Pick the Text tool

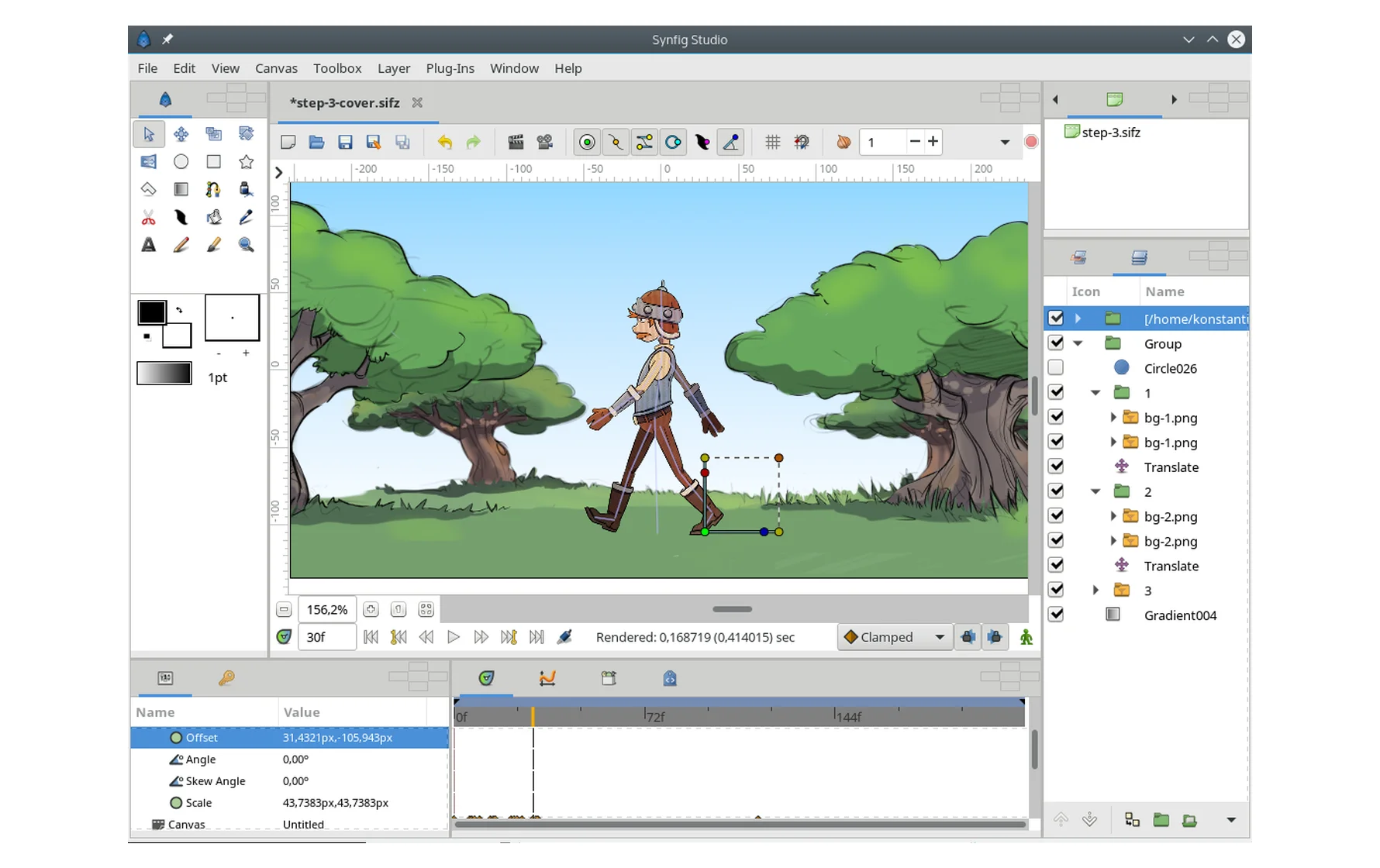[x=148, y=245]
